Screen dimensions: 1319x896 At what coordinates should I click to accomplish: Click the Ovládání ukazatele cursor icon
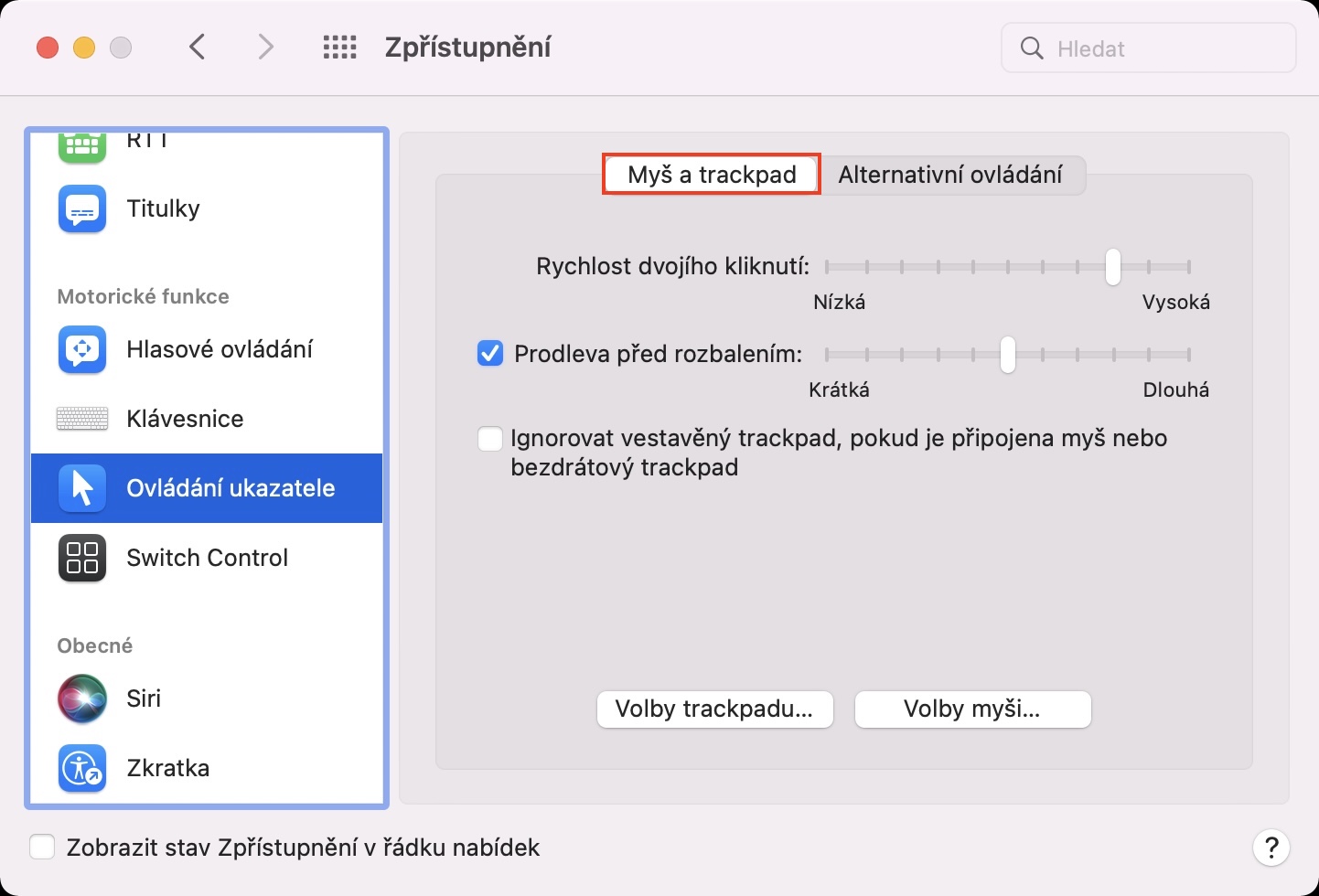tap(82, 488)
